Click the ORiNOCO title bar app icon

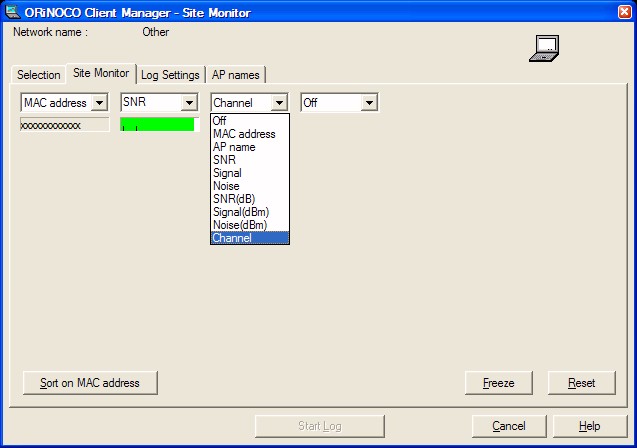click(11, 11)
